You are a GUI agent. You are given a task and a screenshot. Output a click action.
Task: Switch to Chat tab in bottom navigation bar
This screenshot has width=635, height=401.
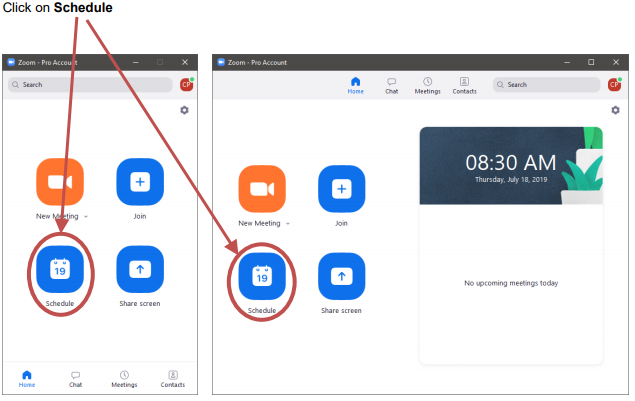(75, 378)
